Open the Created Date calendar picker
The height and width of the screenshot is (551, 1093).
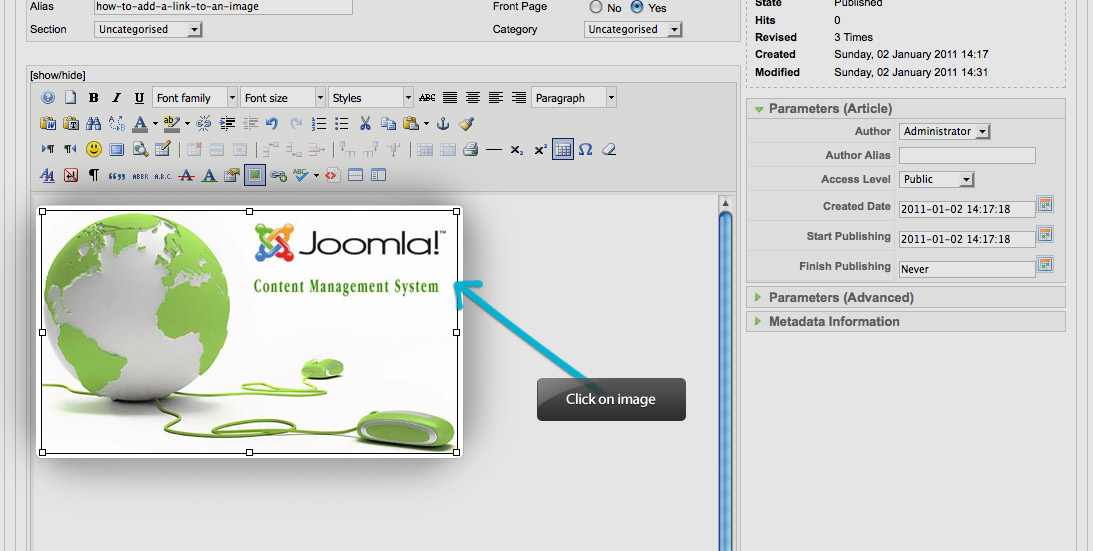tap(1045, 204)
